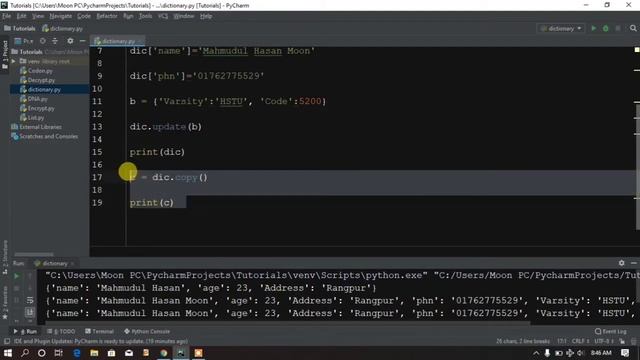Screen dimensions: 640x360
Task: Toggle soft-wrap icon in Run panel
Action: [30, 300]
